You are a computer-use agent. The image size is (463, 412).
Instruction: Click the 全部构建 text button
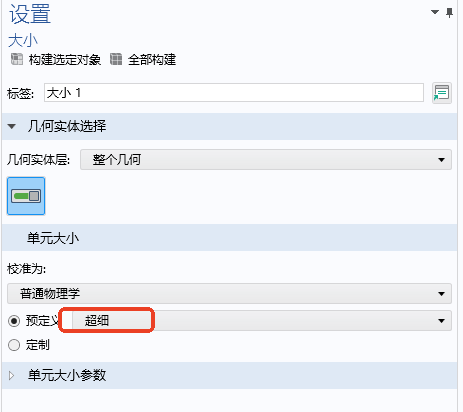pos(152,60)
